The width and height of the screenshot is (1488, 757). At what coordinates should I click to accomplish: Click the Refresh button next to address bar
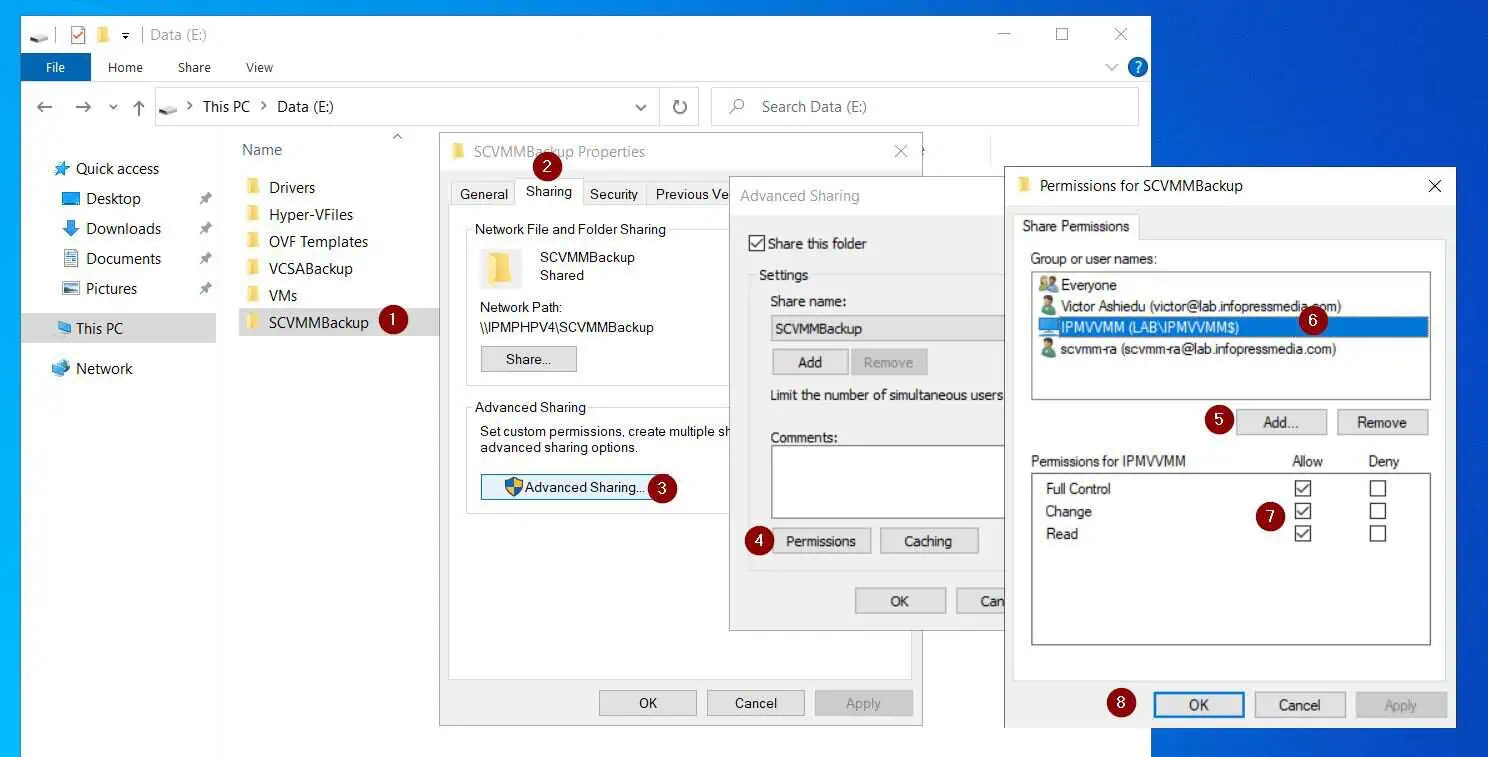(680, 107)
